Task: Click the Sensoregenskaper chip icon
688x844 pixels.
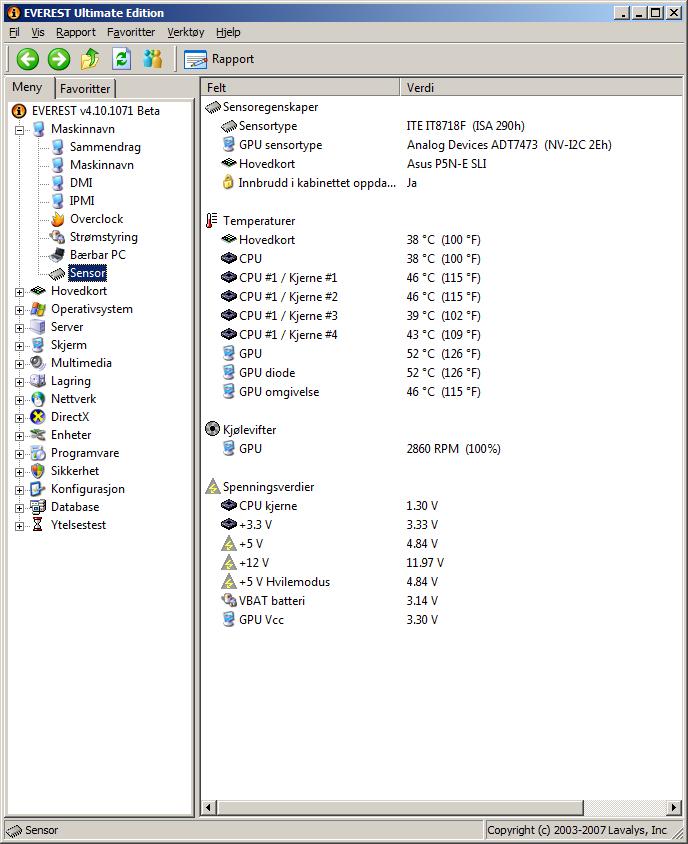Action: click(213, 107)
